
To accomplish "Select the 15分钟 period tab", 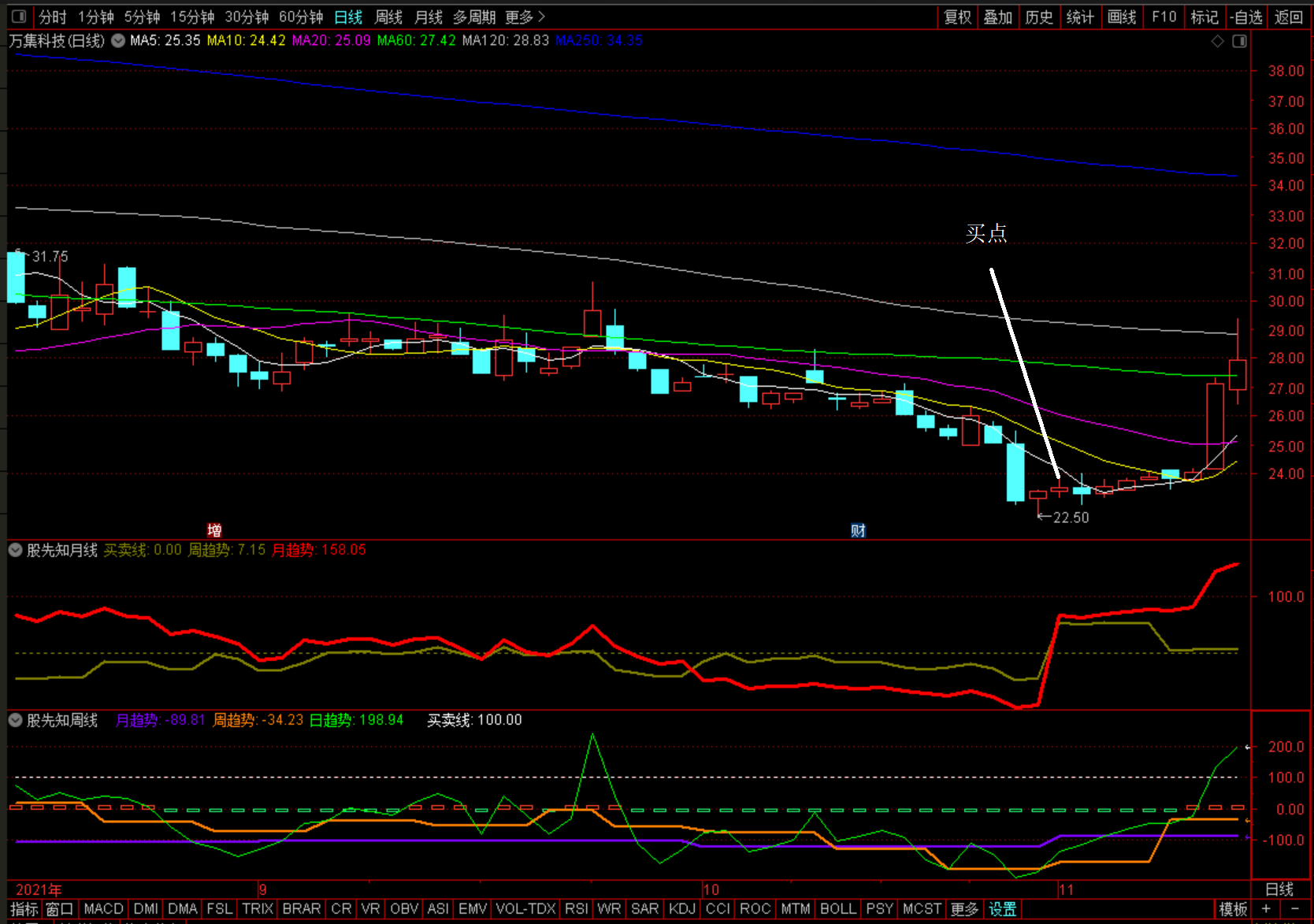I will point(193,17).
